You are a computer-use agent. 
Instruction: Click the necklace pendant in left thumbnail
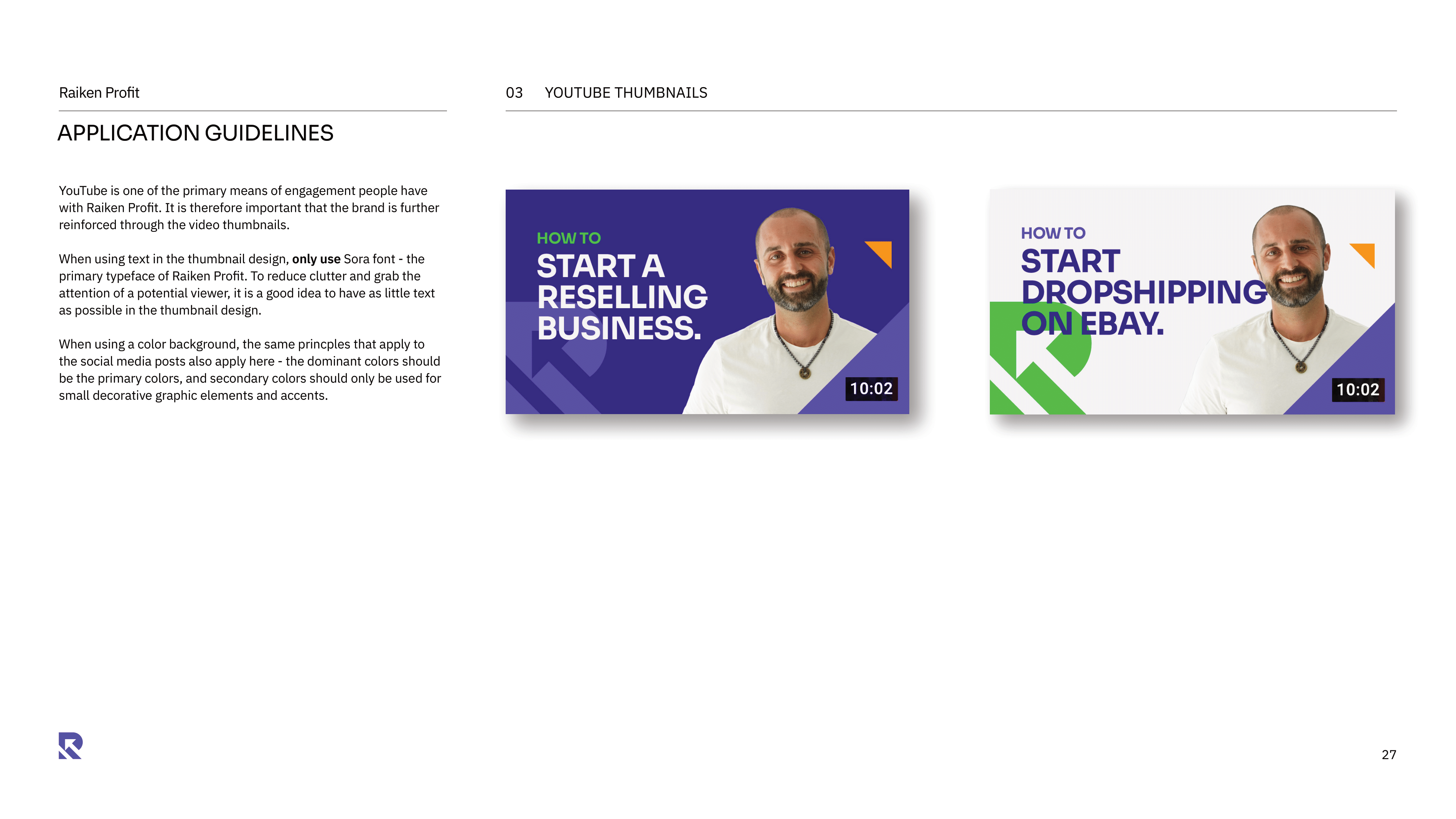[x=804, y=373]
